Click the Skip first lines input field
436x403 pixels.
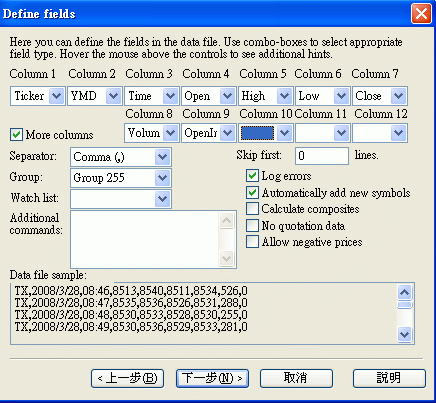coord(322,156)
